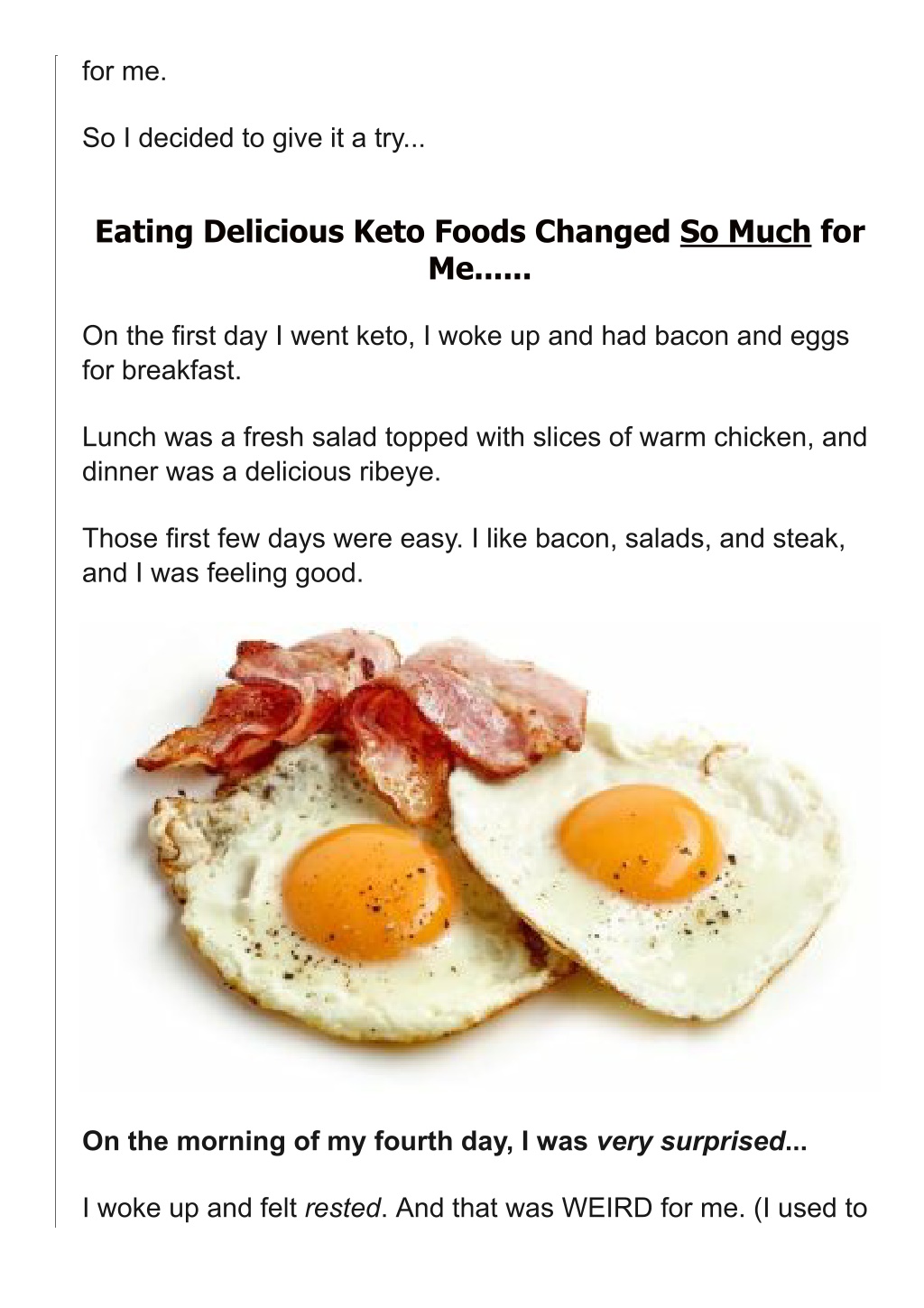This screenshot has height=1308, width=924.
Task: Click the "Eating Delicious Keto Foods Changed" heading
Action: [x=480, y=249]
